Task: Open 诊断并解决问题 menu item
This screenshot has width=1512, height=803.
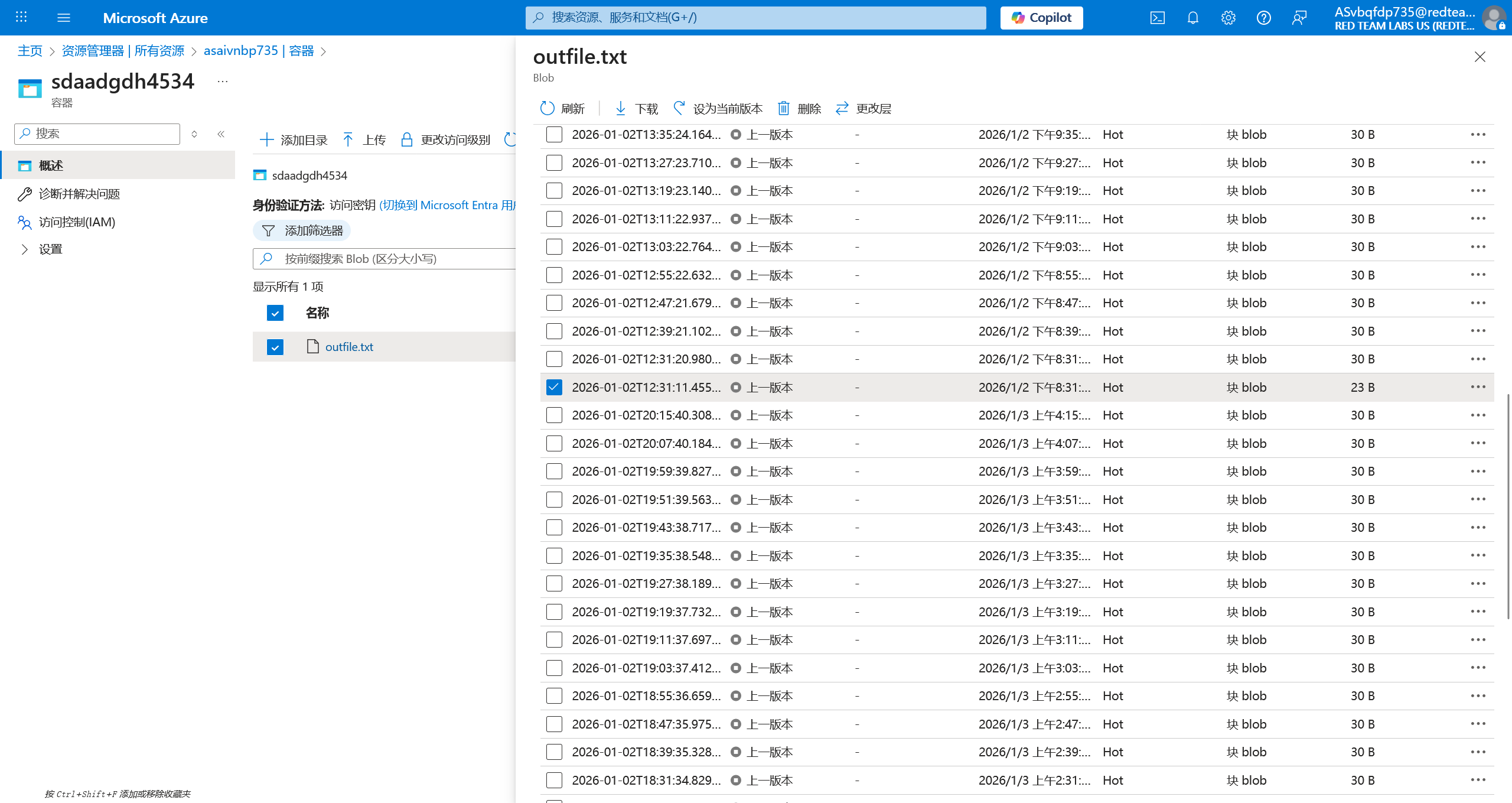Action: pyautogui.click(x=79, y=194)
